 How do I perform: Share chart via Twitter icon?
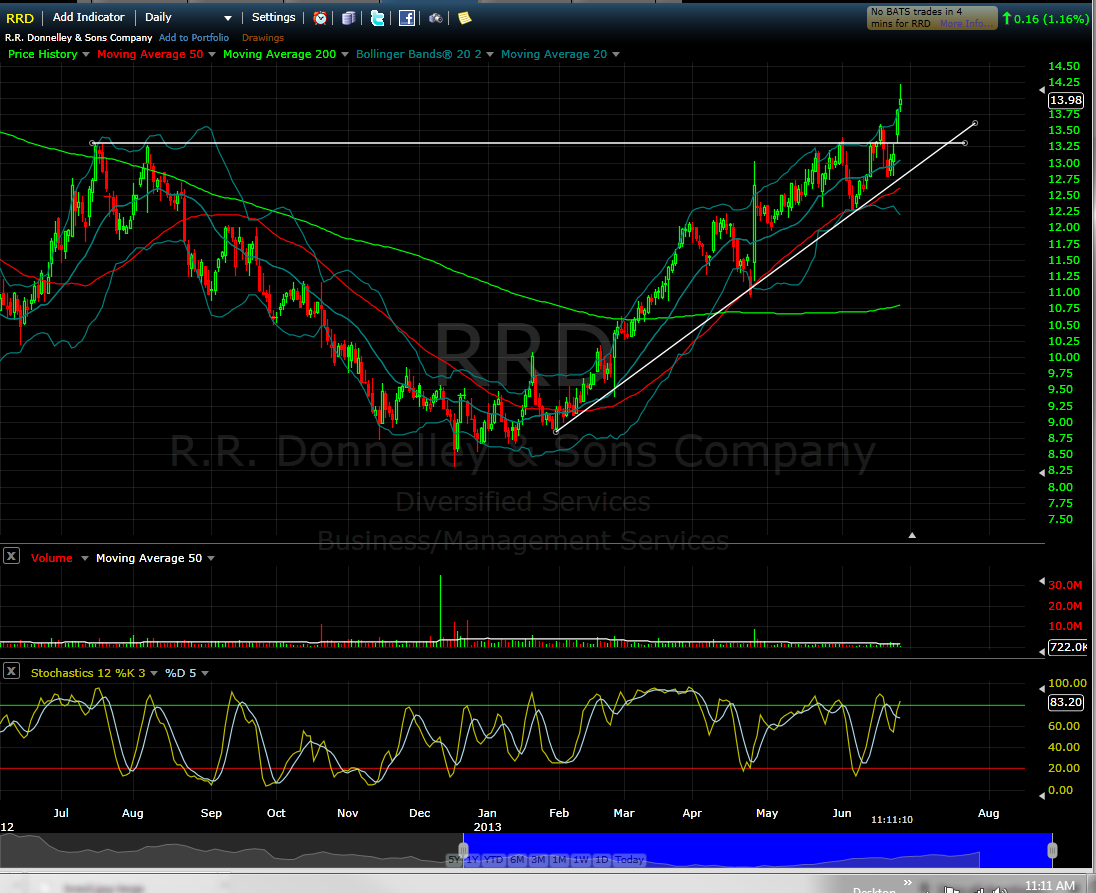tap(377, 18)
